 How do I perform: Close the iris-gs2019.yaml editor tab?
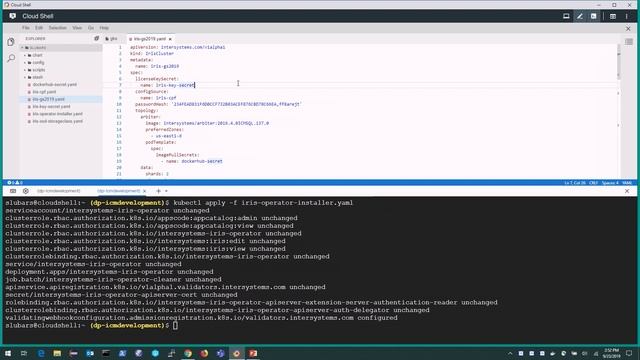click(170, 39)
